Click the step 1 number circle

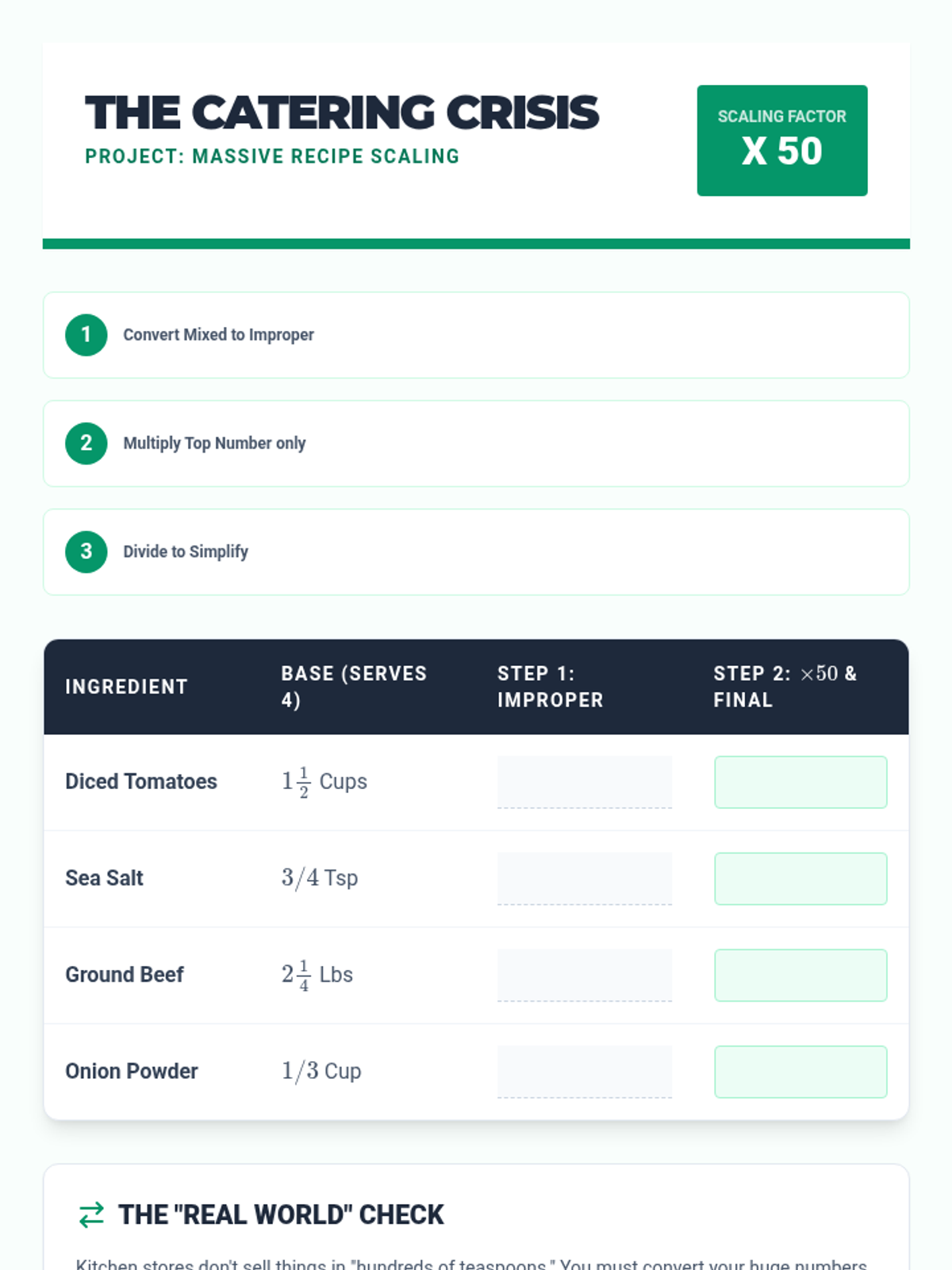point(86,335)
